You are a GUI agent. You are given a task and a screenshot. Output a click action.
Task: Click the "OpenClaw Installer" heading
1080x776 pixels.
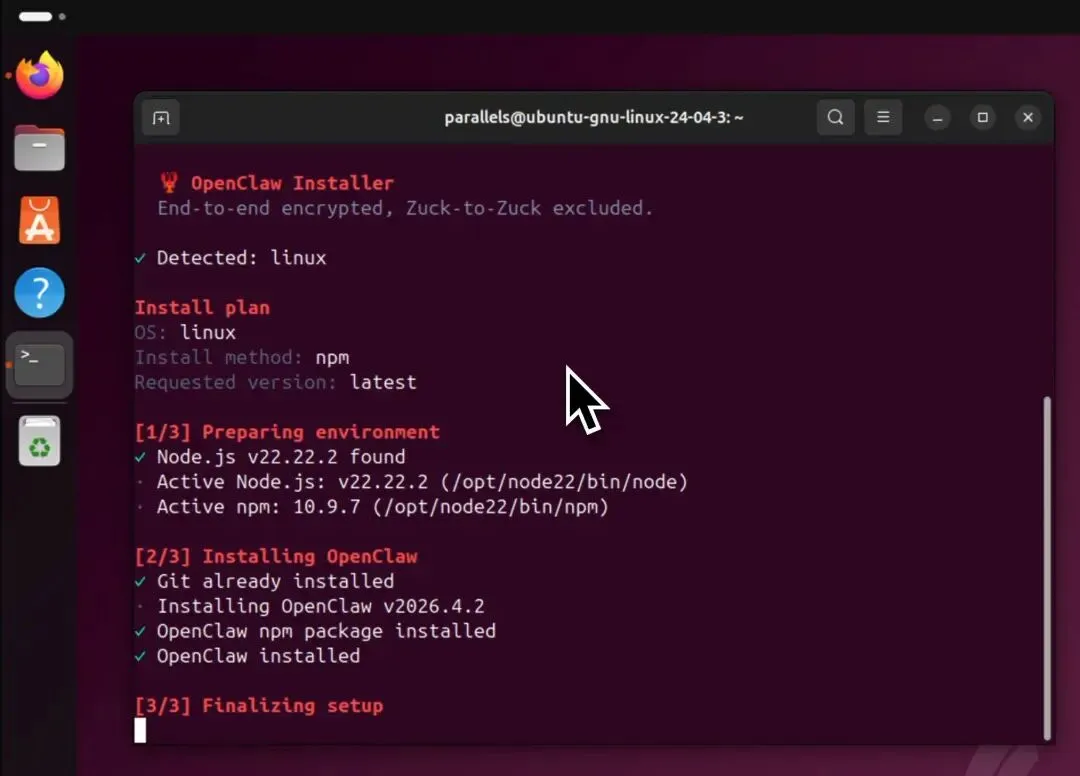click(292, 183)
